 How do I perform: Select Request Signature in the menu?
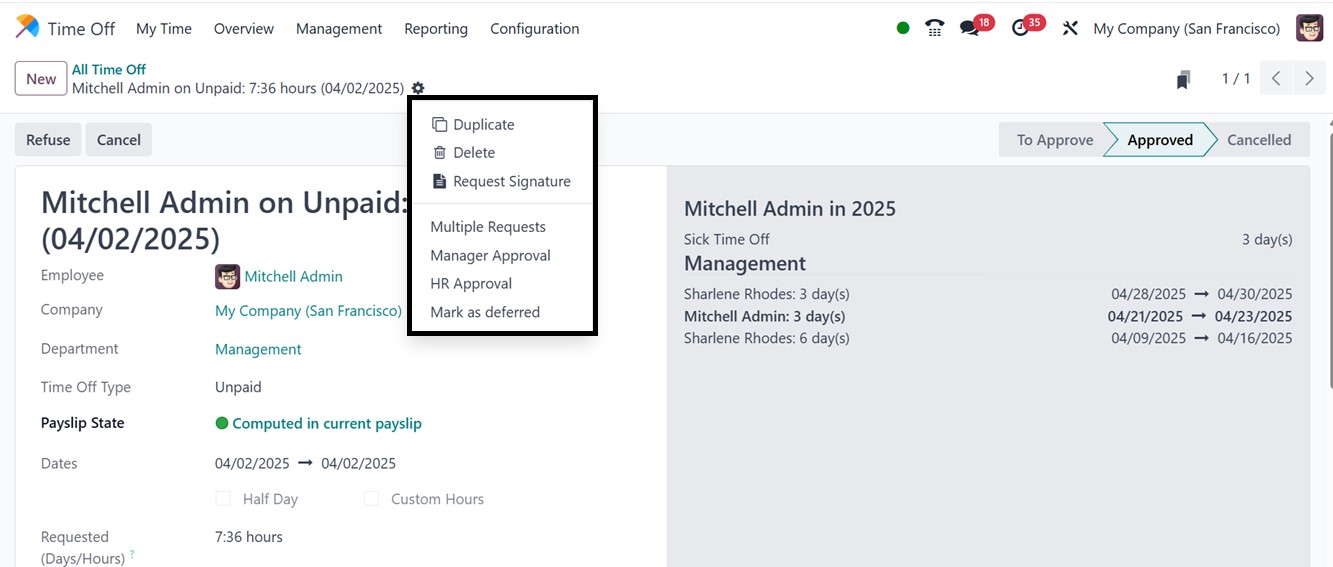click(511, 181)
